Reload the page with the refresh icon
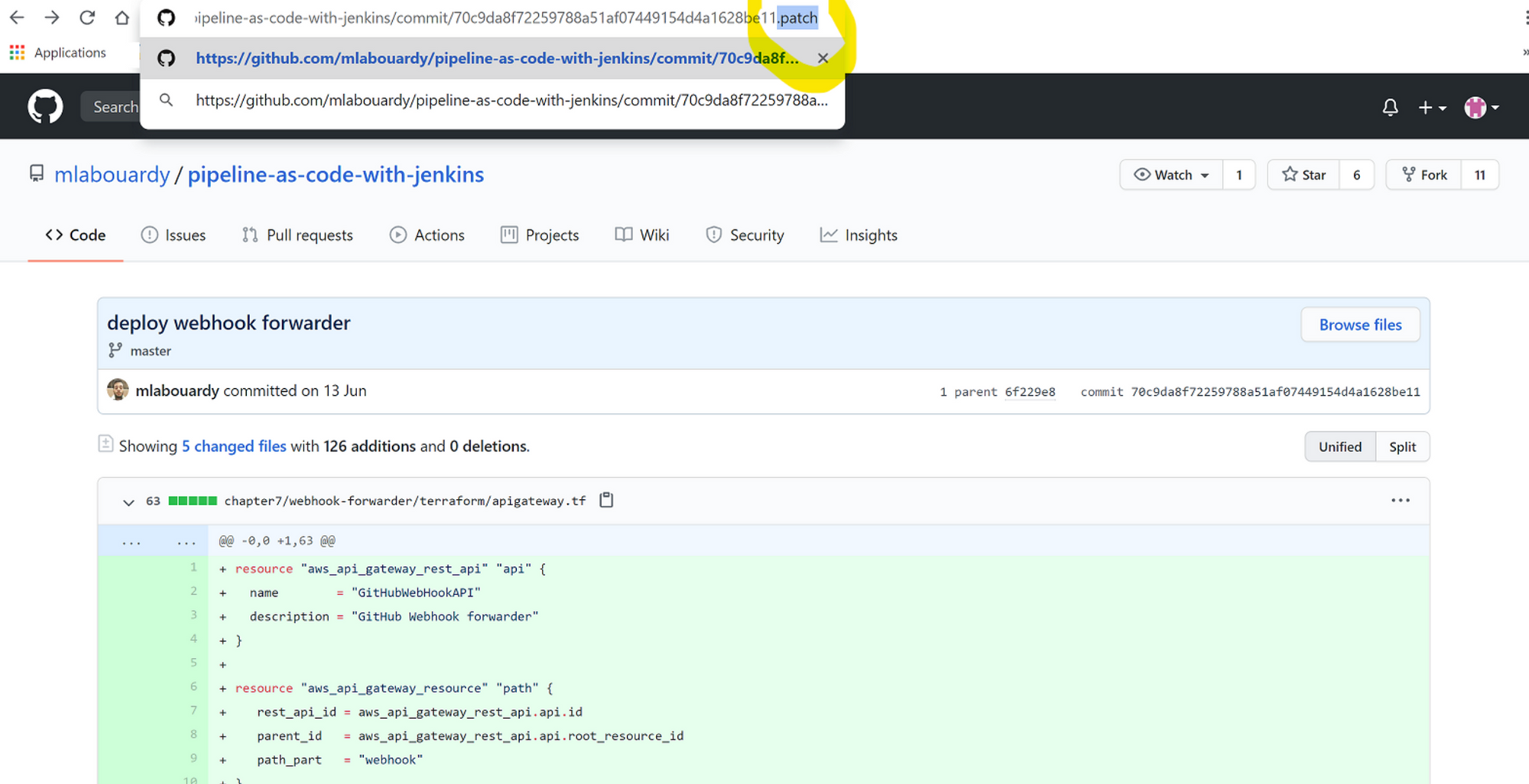This screenshot has height=784, width=1529. (87, 18)
